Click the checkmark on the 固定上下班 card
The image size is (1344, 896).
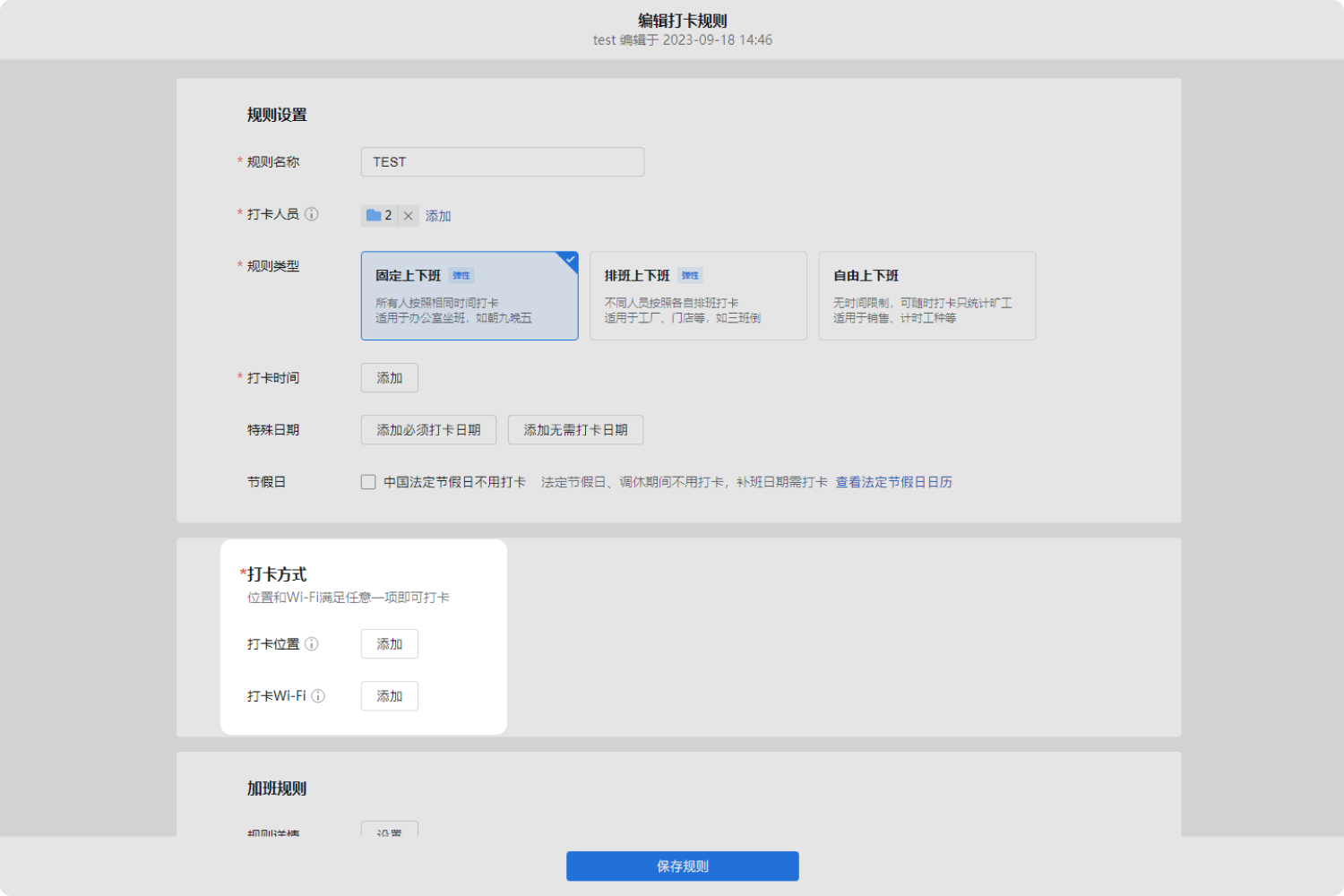tap(571, 260)
